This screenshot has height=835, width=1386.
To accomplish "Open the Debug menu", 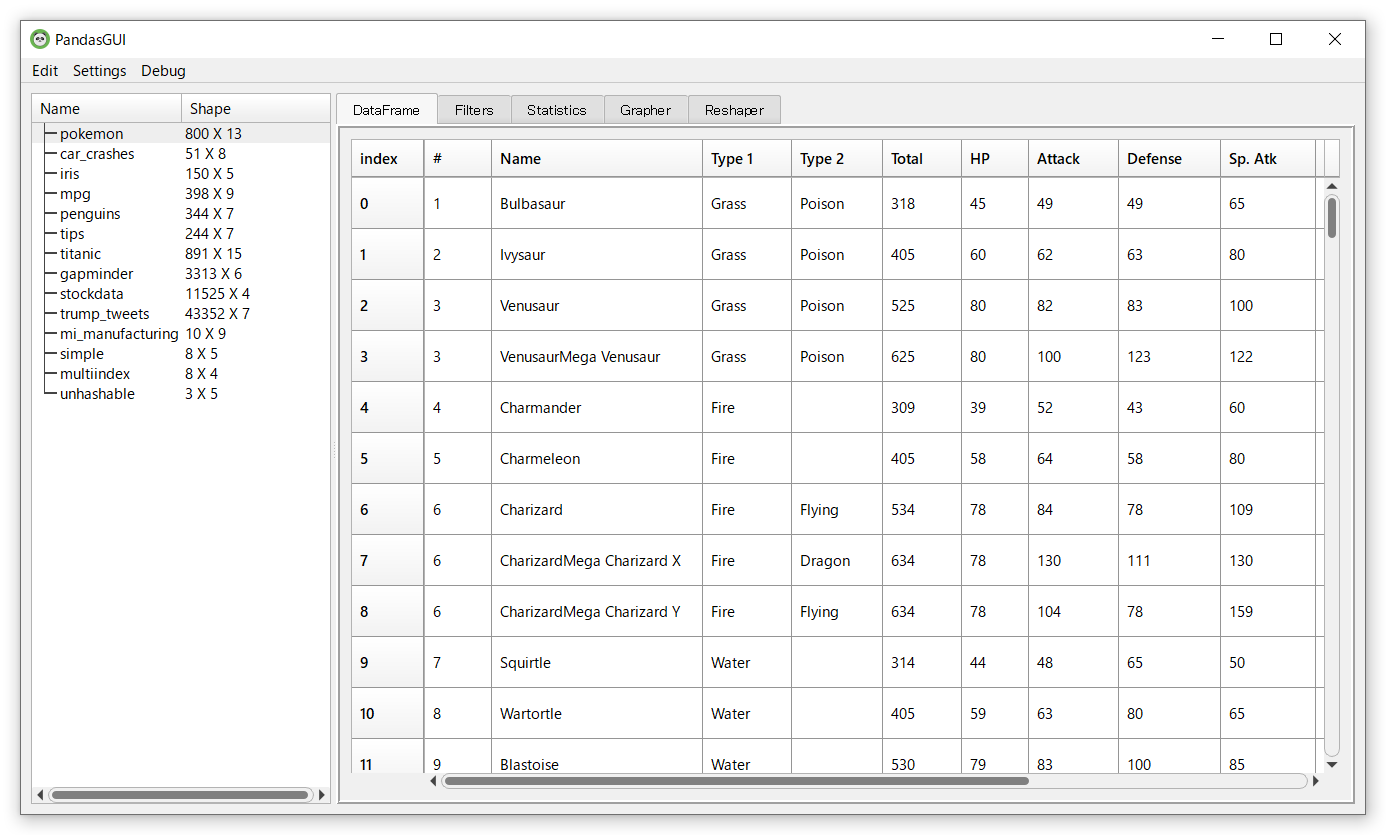I will pyautogui.click(x=163, y=71).
